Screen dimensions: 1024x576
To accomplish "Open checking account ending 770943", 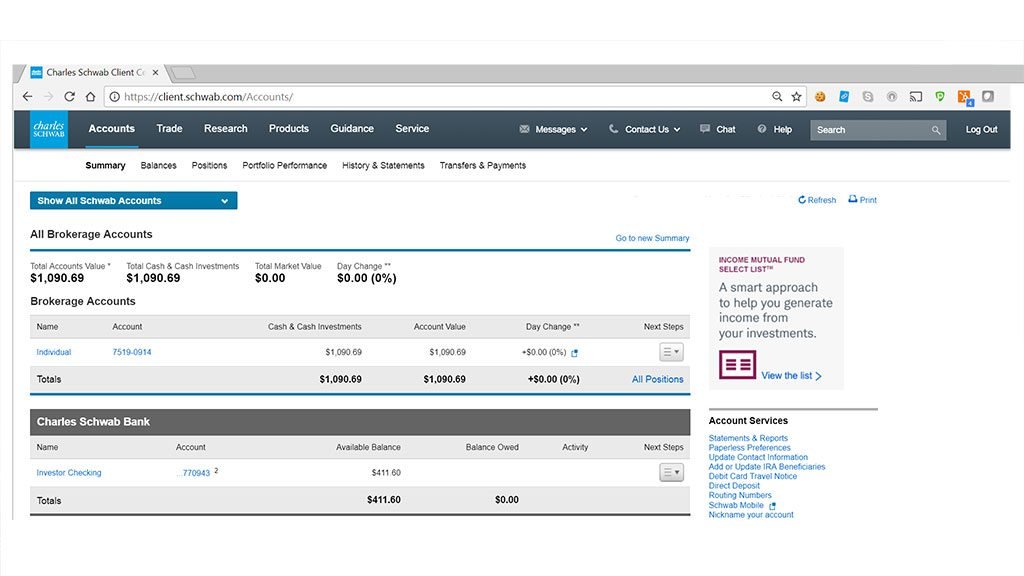I will (x=195, y=473).
